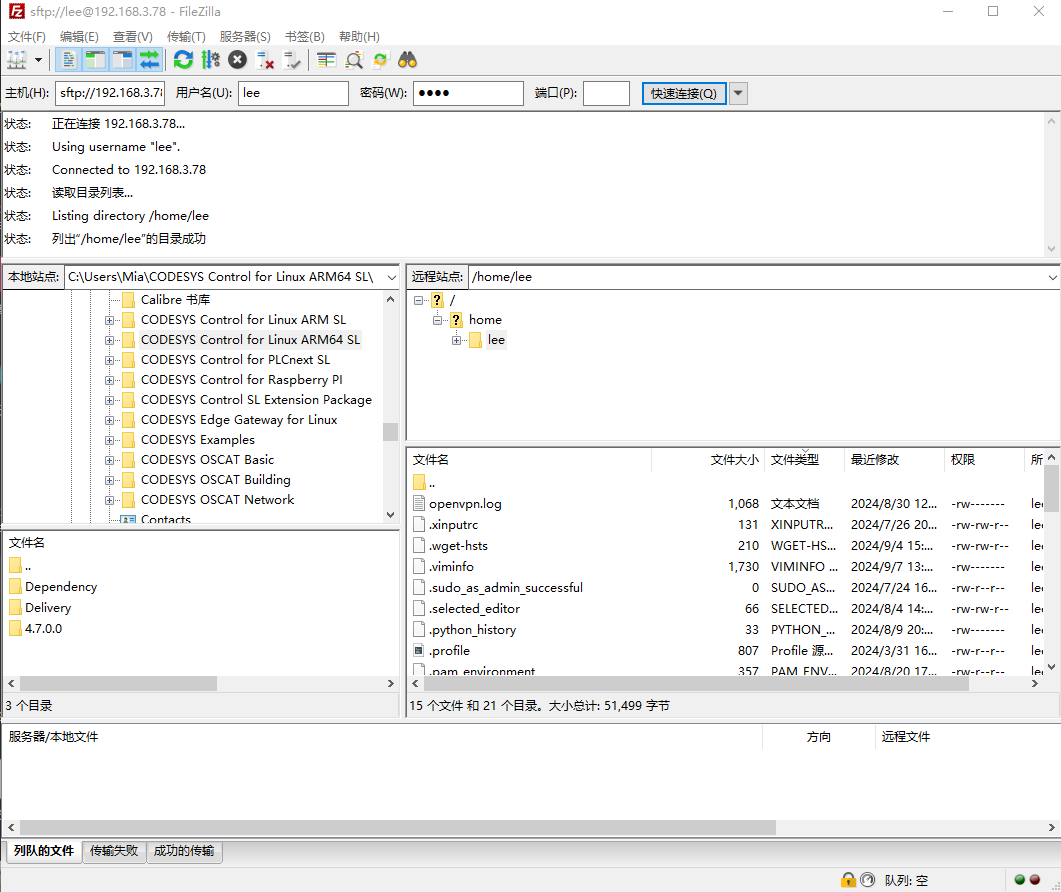This screenshot has height=892, width=1061.
Task: Click the process queue toolbar icon
Action: click(x=210, y=60)
